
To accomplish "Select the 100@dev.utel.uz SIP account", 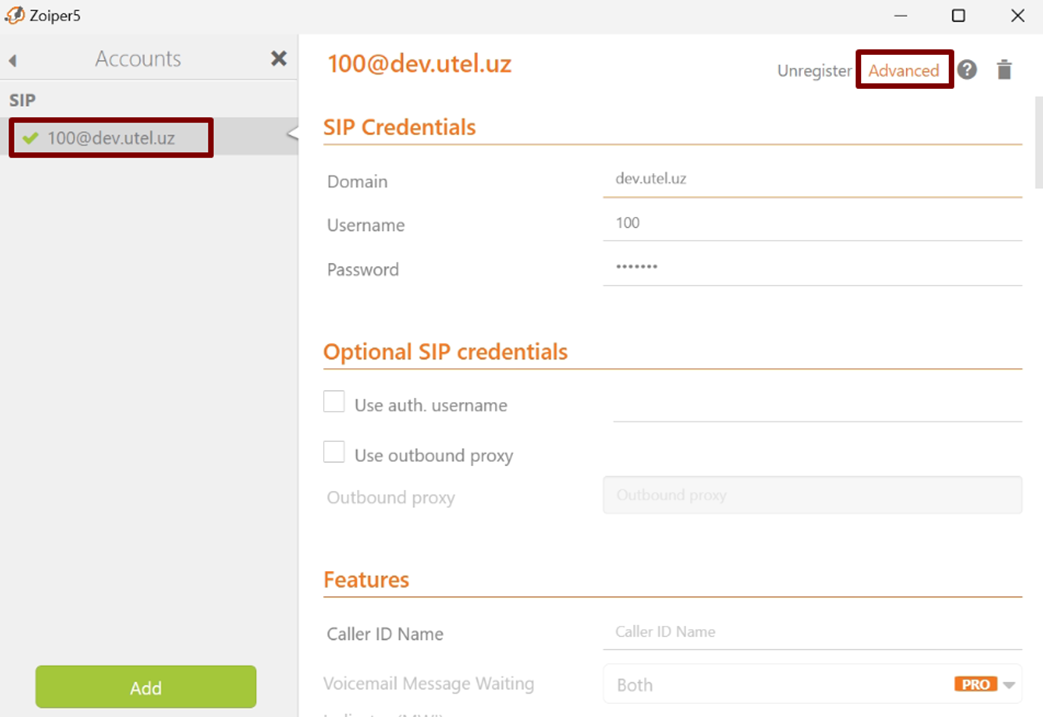I will coord(111,138).
